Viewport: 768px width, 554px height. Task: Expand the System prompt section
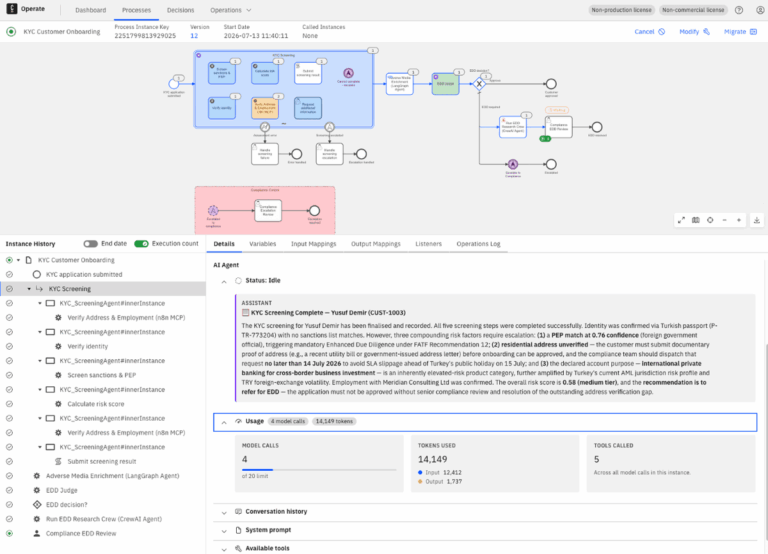[224, 530]
